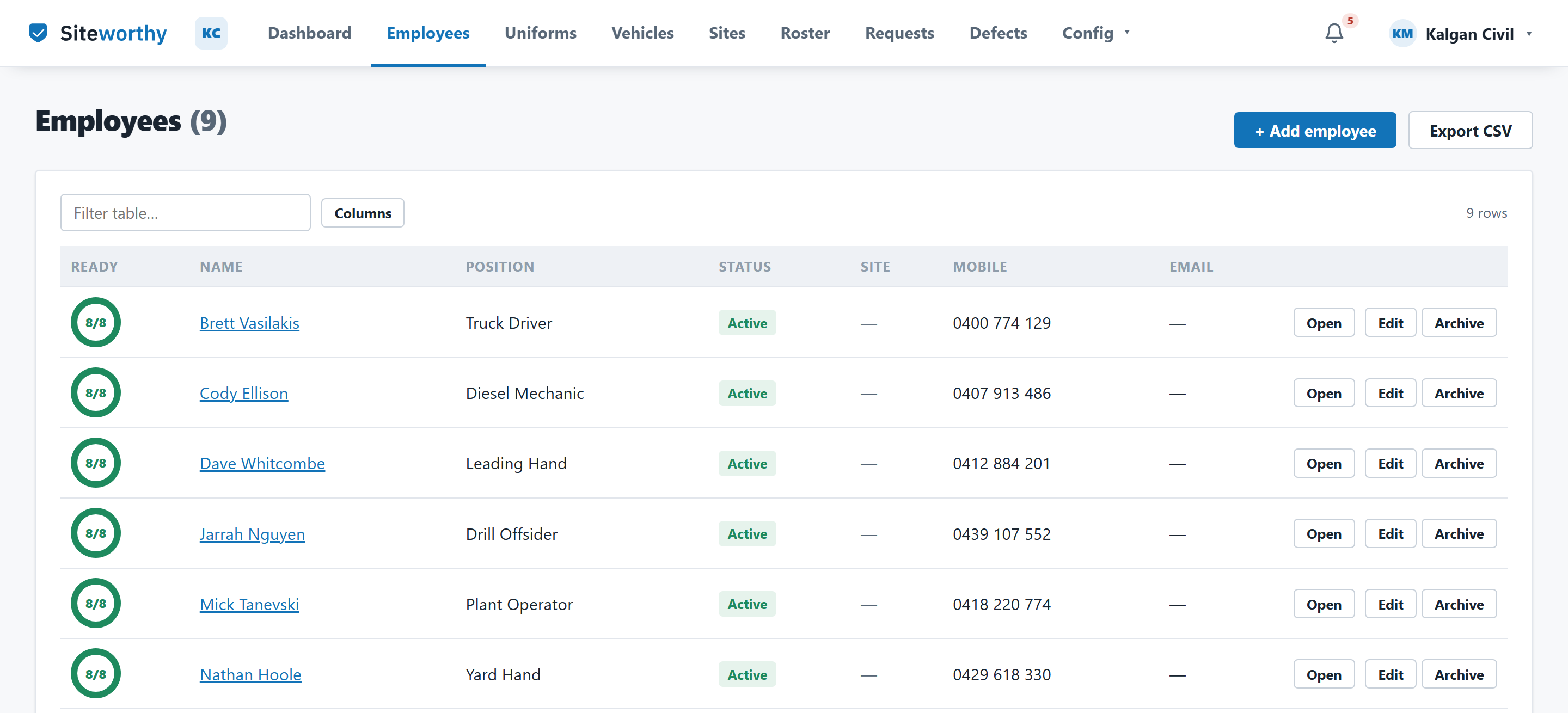Sort by the STATUS column header
The width and height of the screenshot is (1568, 713).
click(x=744, y=267)
